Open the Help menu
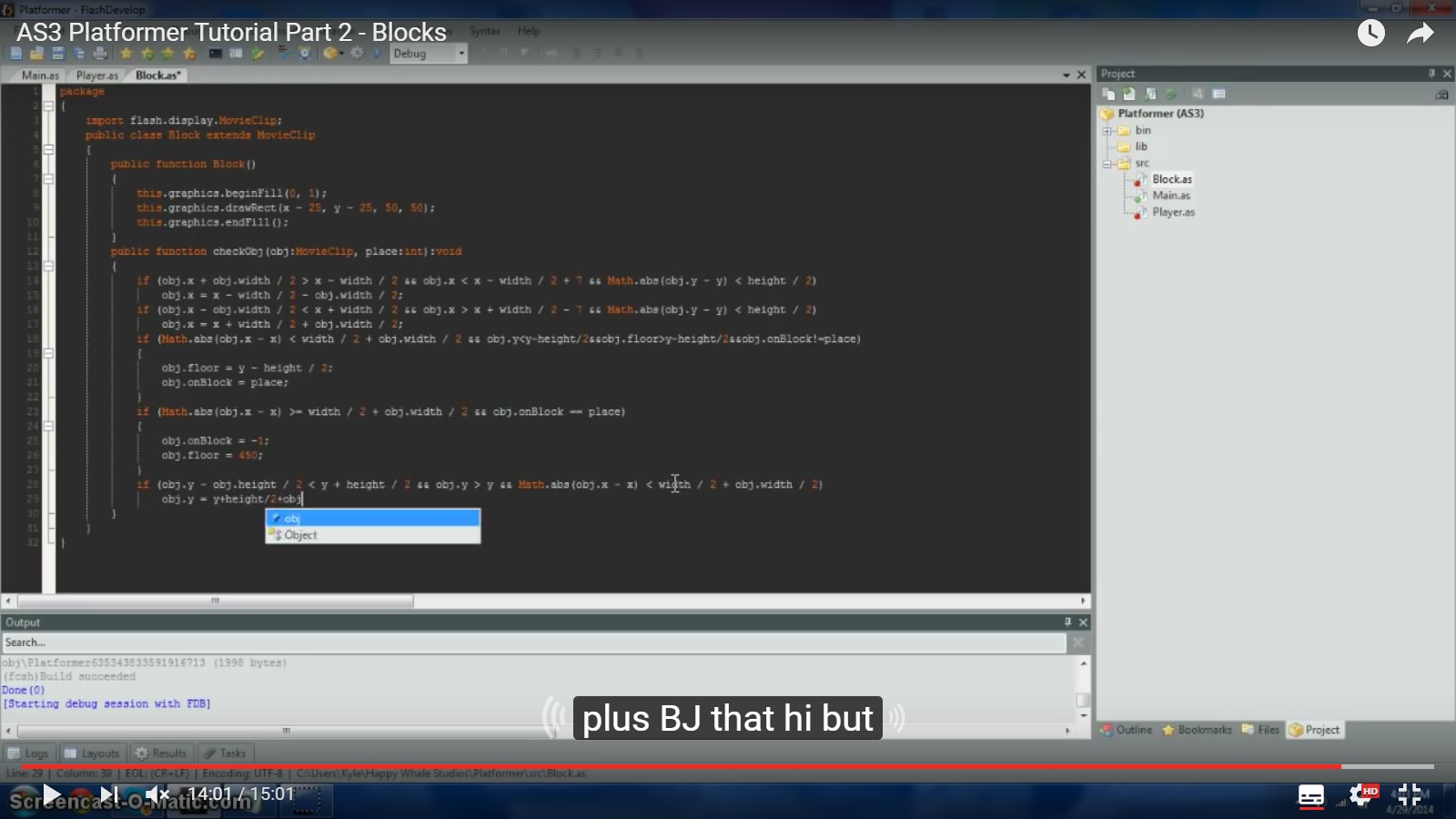The image size is (1456, 819). pyautogui.click(x=529, y=31)
